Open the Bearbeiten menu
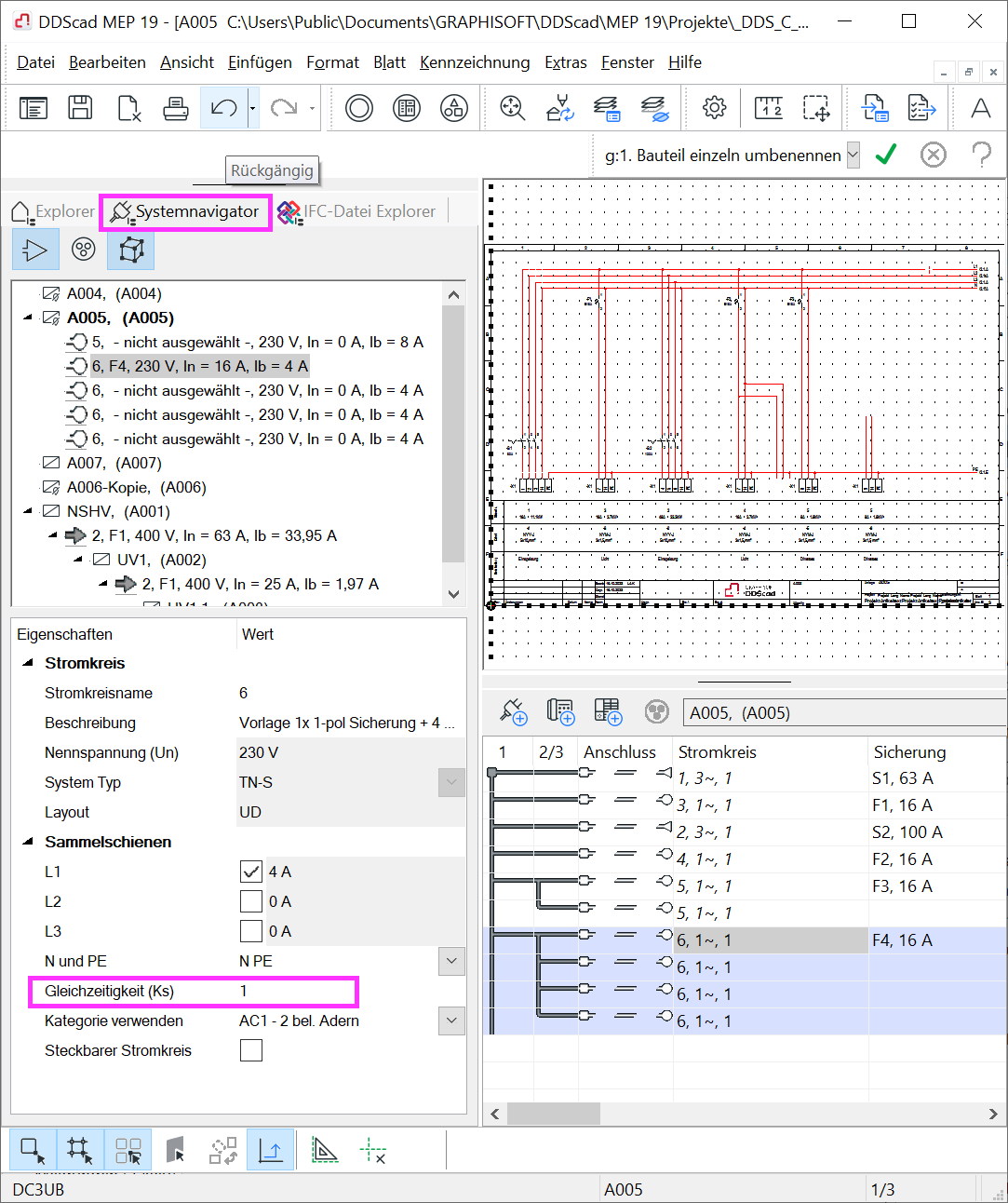This screenshot has width=1008, height=1203. (107, 62)
